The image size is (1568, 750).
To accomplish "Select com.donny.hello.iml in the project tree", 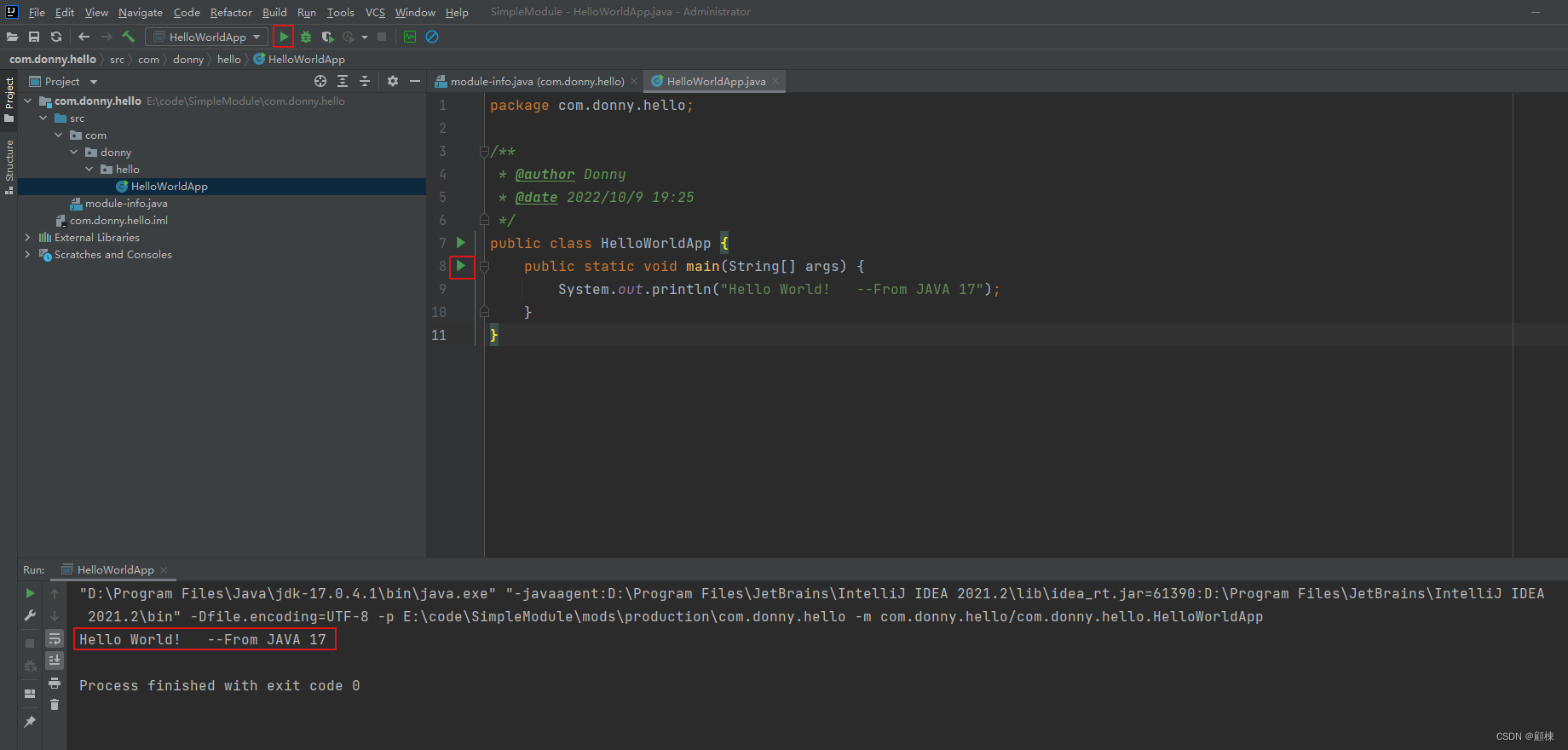I will [x=118, y=220].
